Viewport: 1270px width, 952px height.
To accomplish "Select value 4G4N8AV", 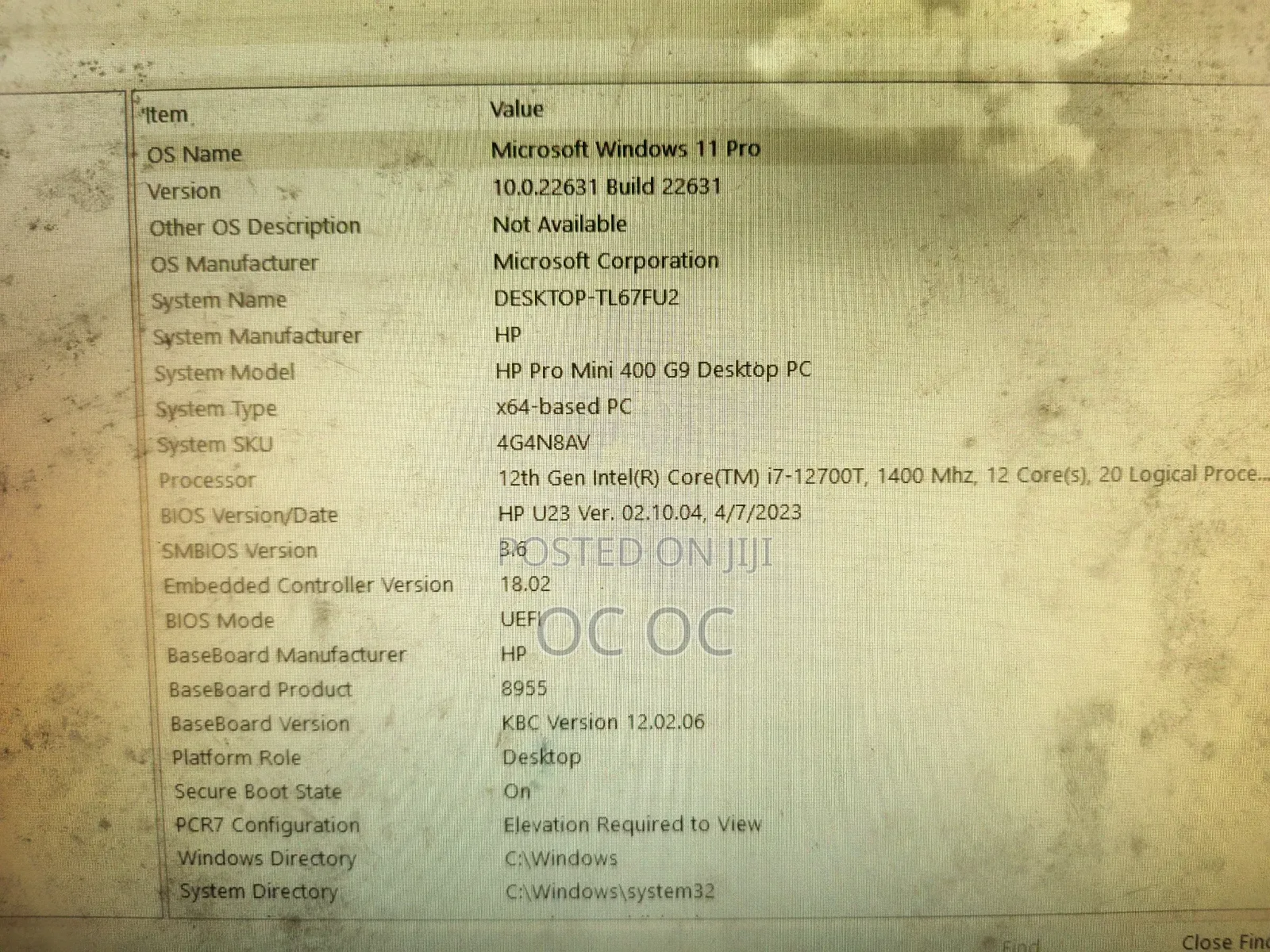I will [544, 442].
